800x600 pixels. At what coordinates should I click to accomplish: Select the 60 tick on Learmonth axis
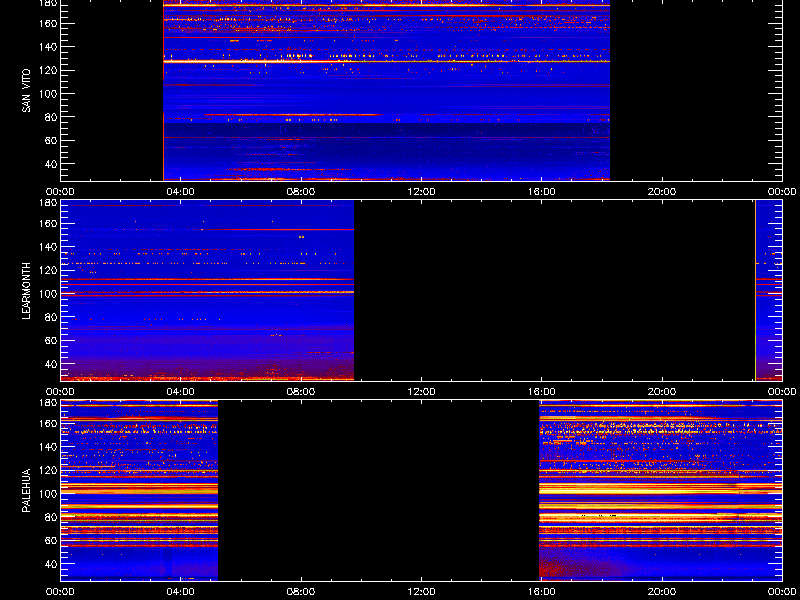pos(52,340)
